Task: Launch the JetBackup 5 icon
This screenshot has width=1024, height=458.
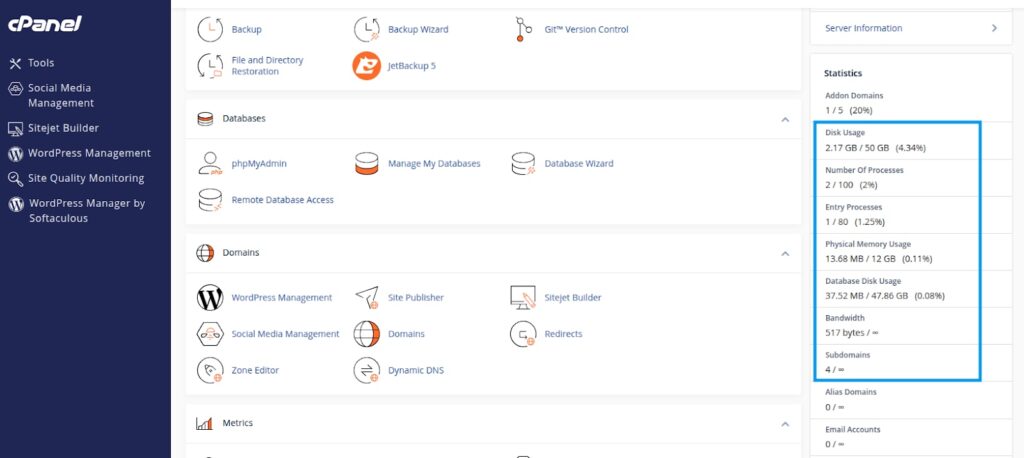Action: pos(367,66)
